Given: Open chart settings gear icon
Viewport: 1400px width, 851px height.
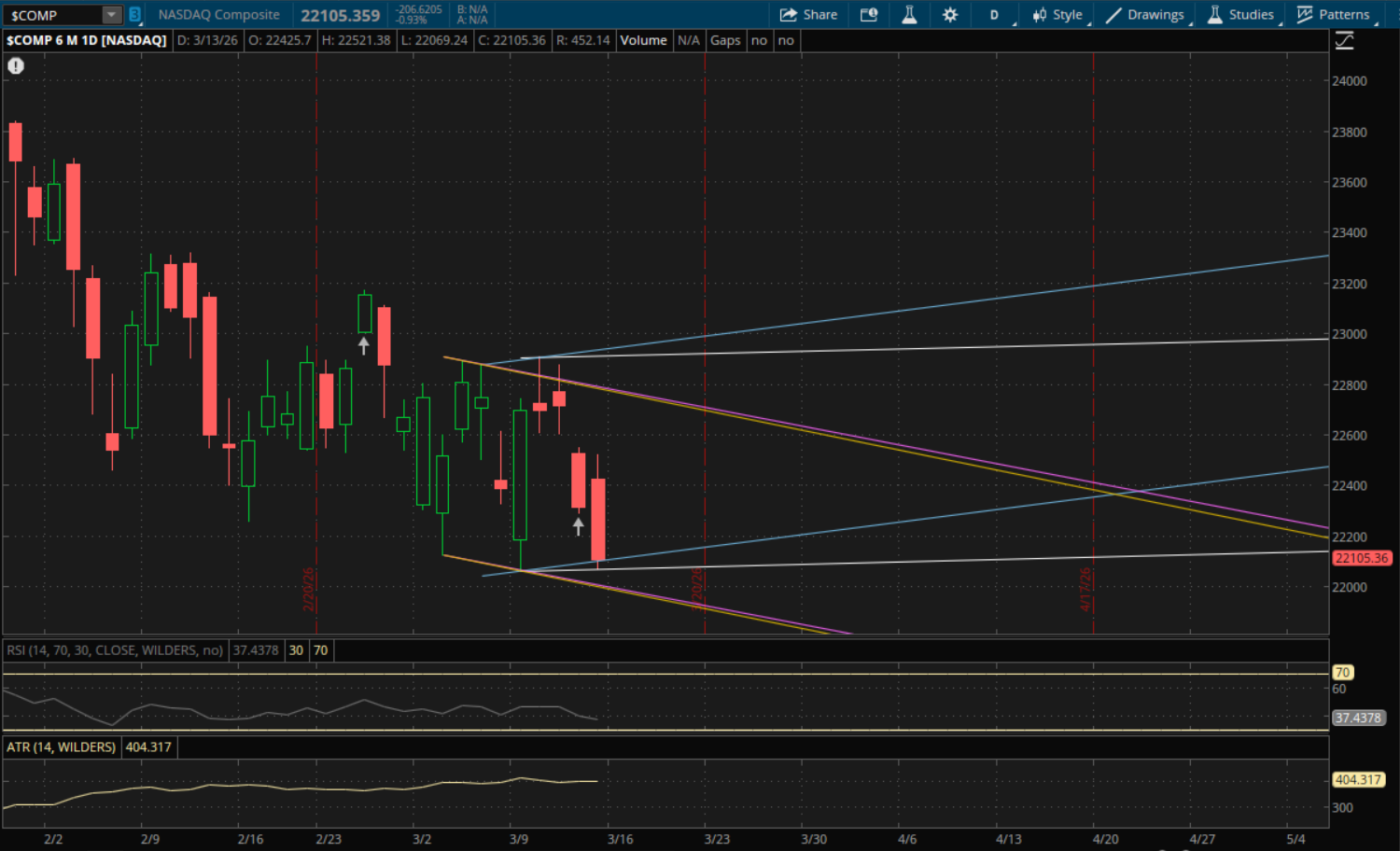Looking at the screenshot, I should [950, 15].
